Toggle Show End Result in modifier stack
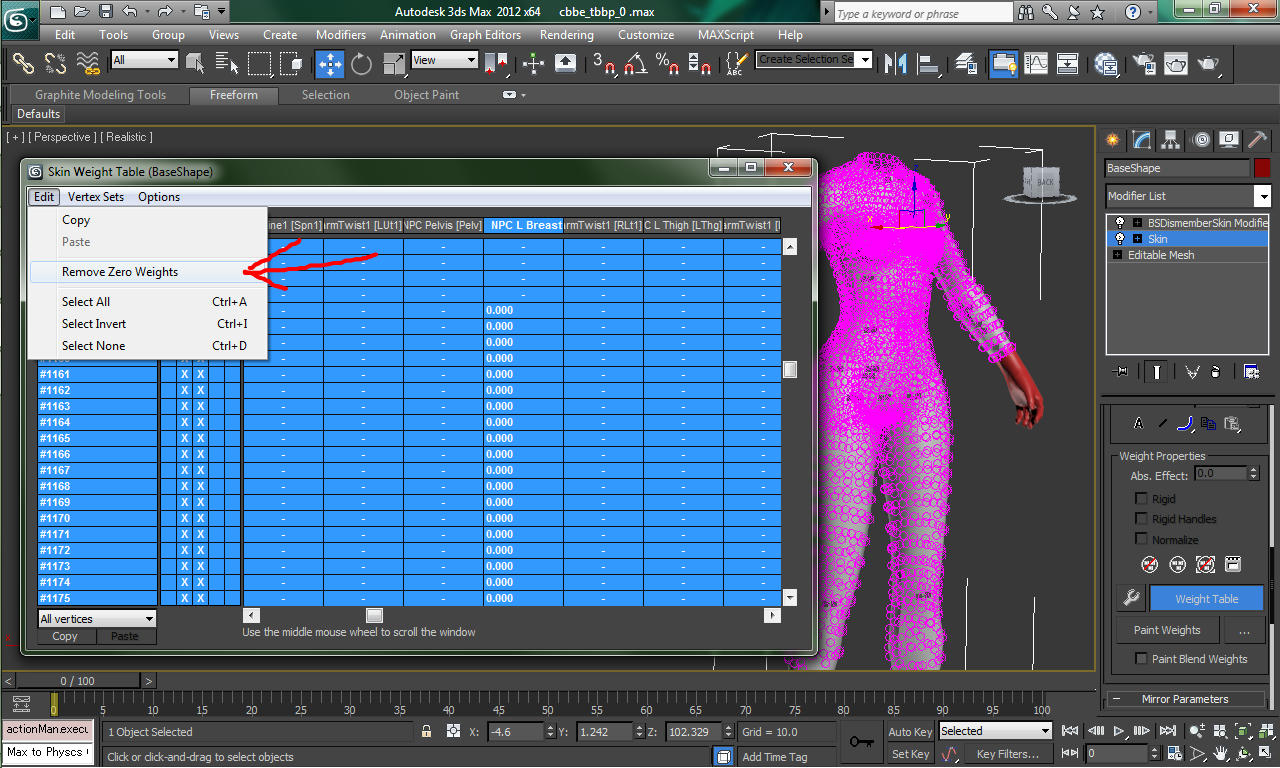1280x768 pixels. pyautogui.click(x=1158, y=371)
